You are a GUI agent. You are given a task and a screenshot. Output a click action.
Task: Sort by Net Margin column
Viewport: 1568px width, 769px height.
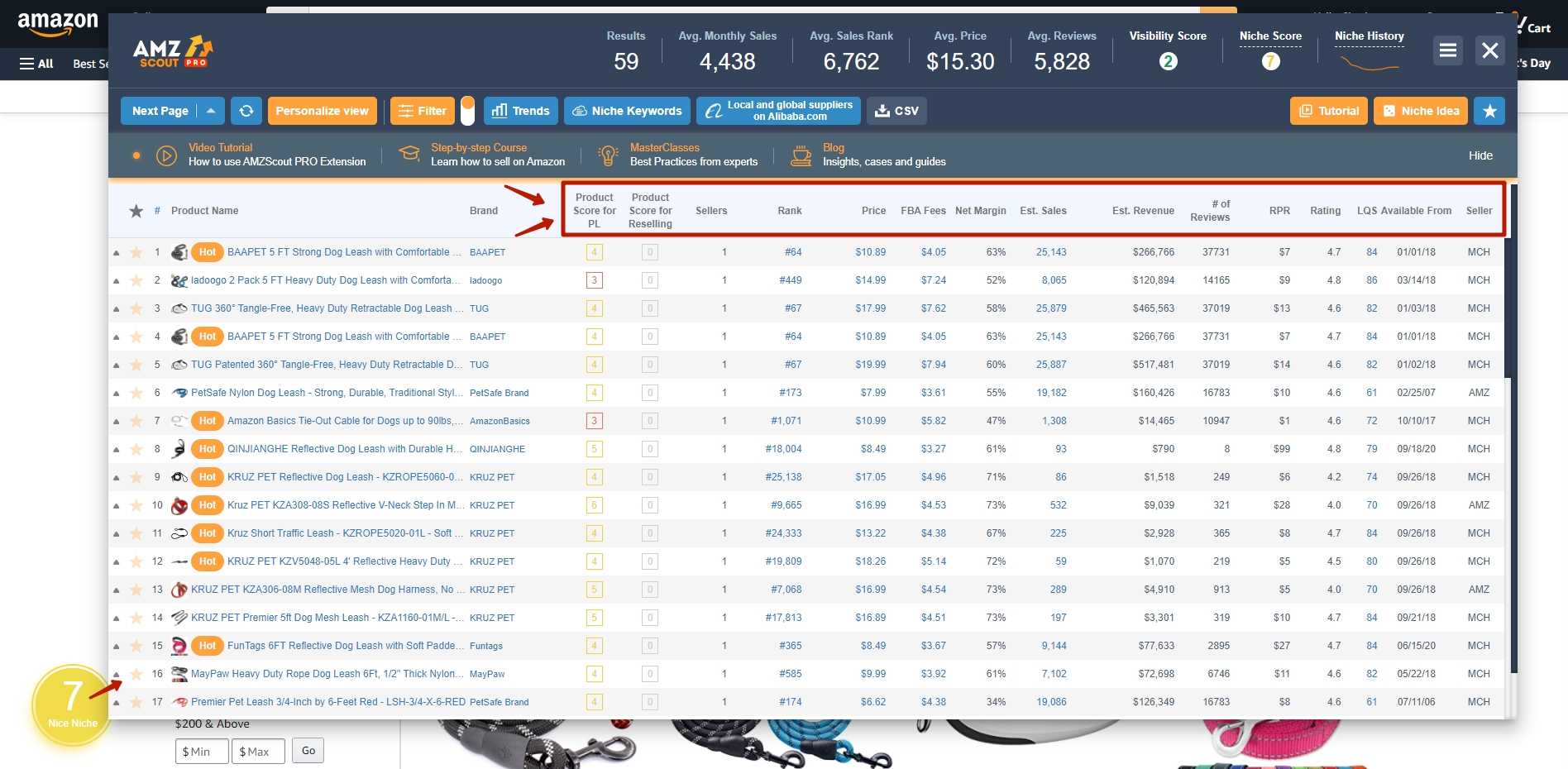981,211
